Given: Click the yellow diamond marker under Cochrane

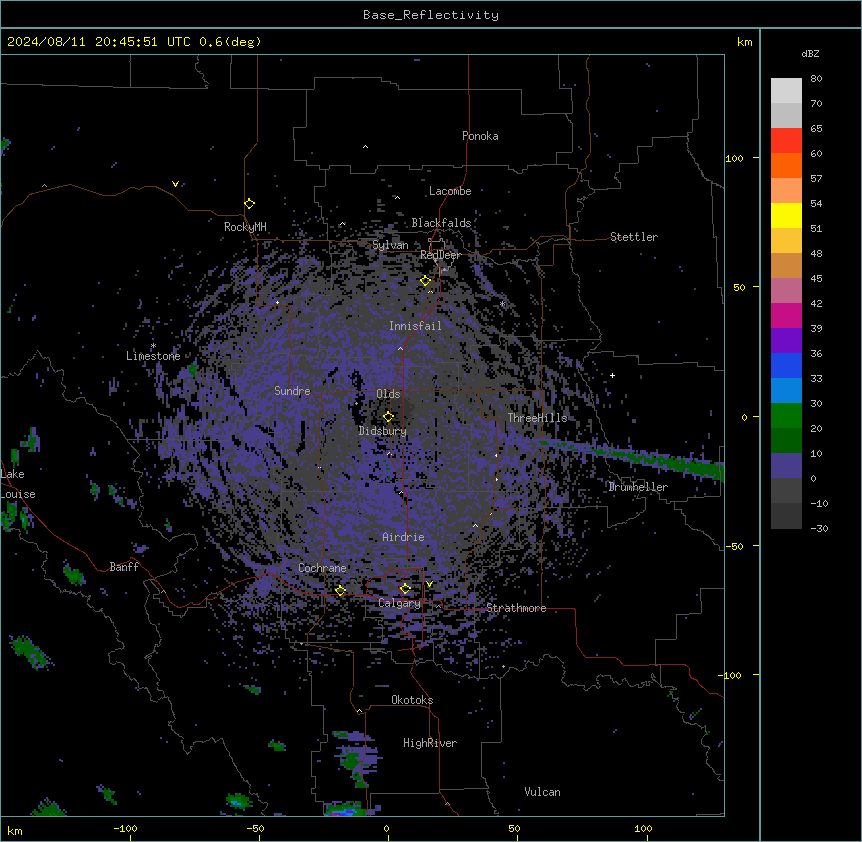Looking at the screenshot, I should click(340, 590).
